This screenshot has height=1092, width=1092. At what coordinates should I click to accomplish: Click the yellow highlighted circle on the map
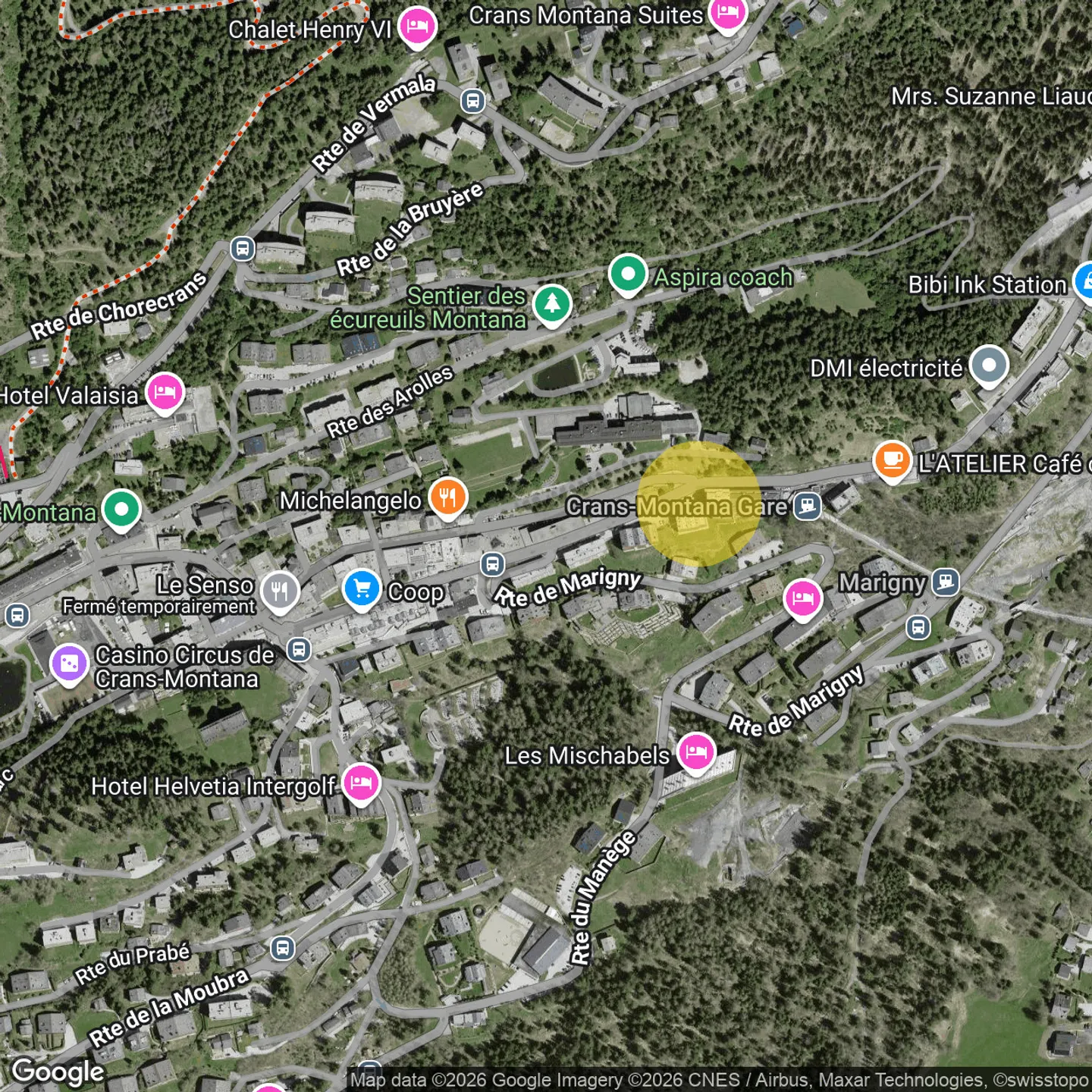point(698,504)
